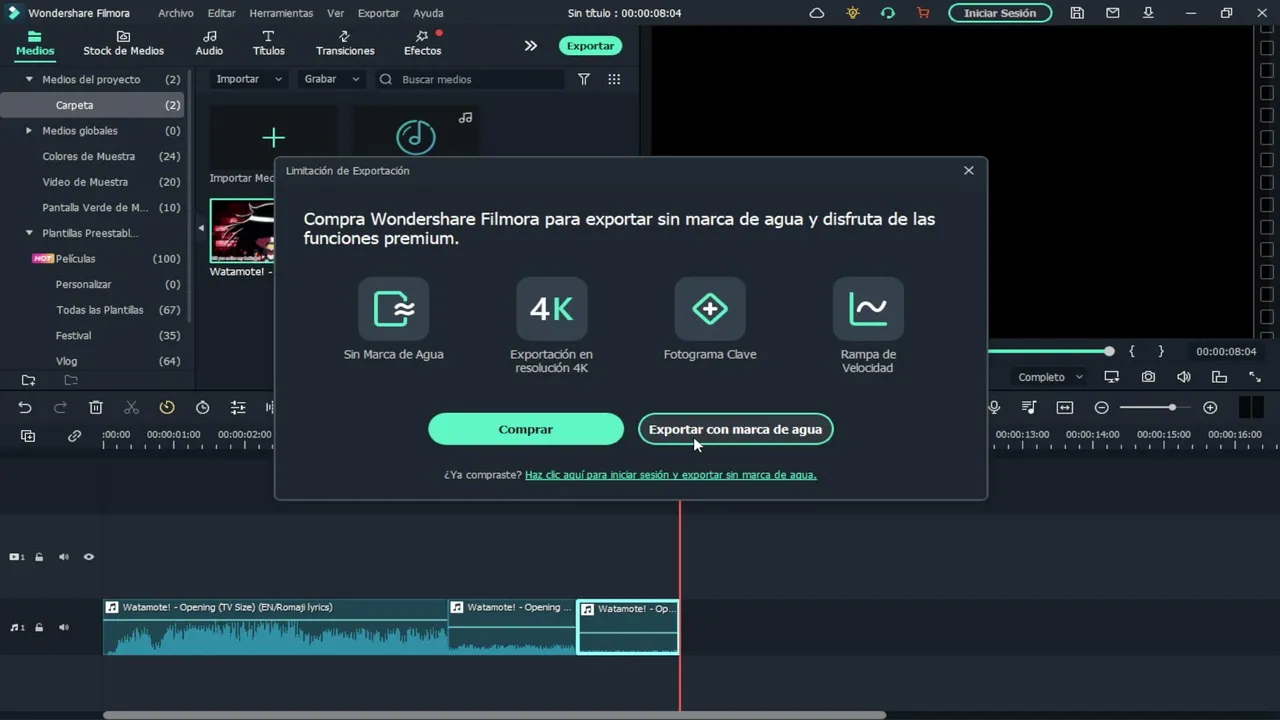
Task: Click the render preview monitor icon
Action: 1112,377
